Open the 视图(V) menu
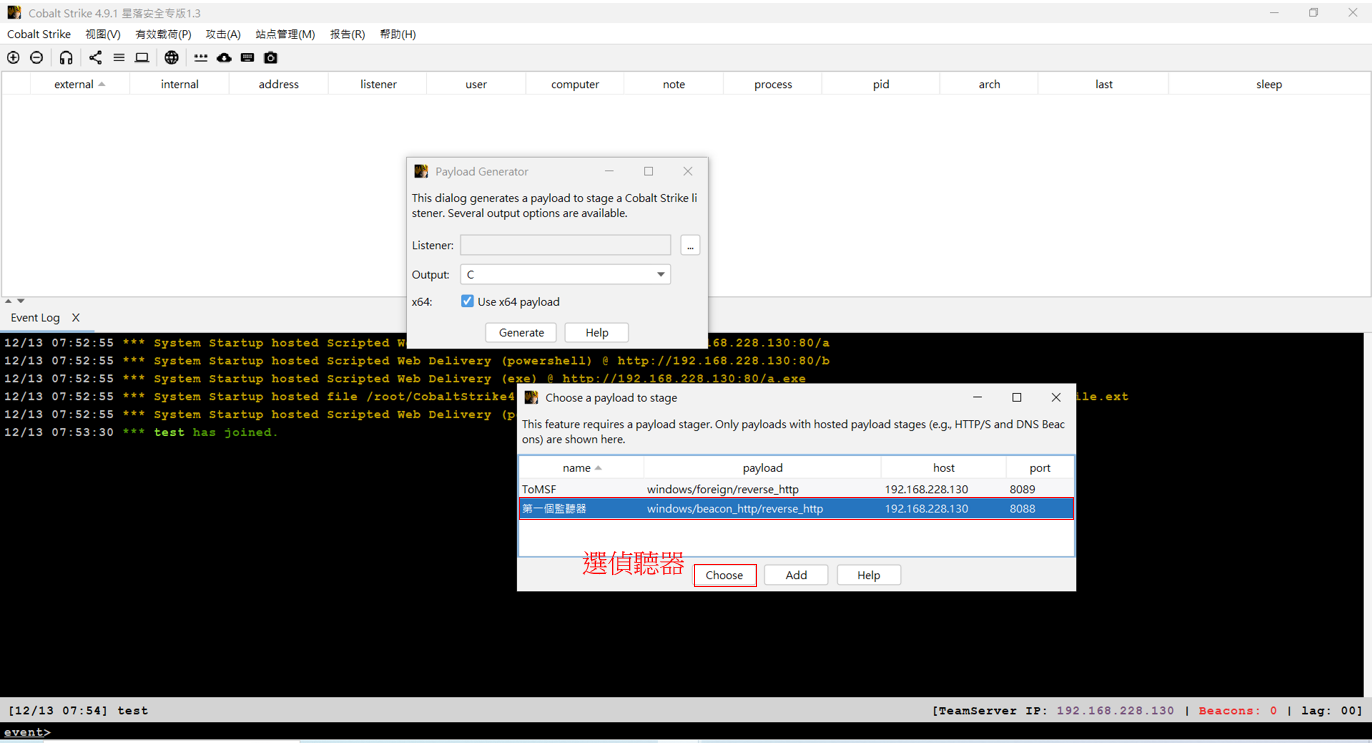The width and height of the screenshot is (1372, 745). click(103, 34)
